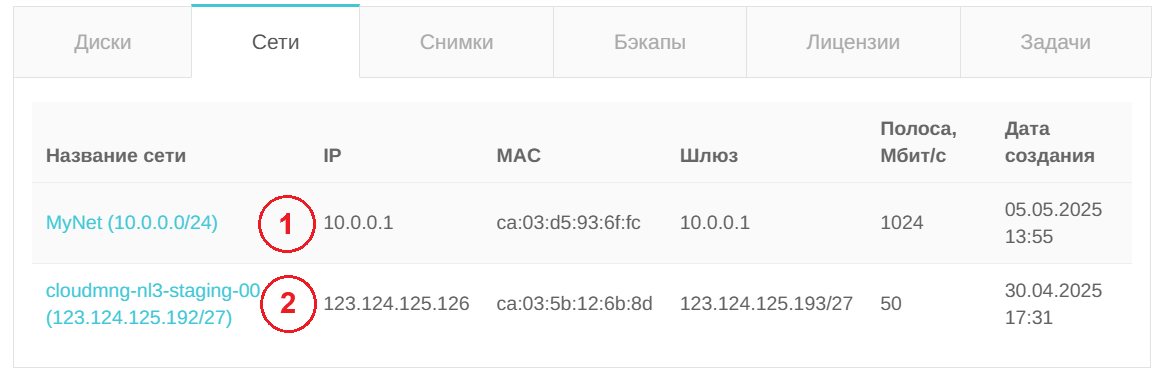Switch to the Задачи tab

point(1055,42)
